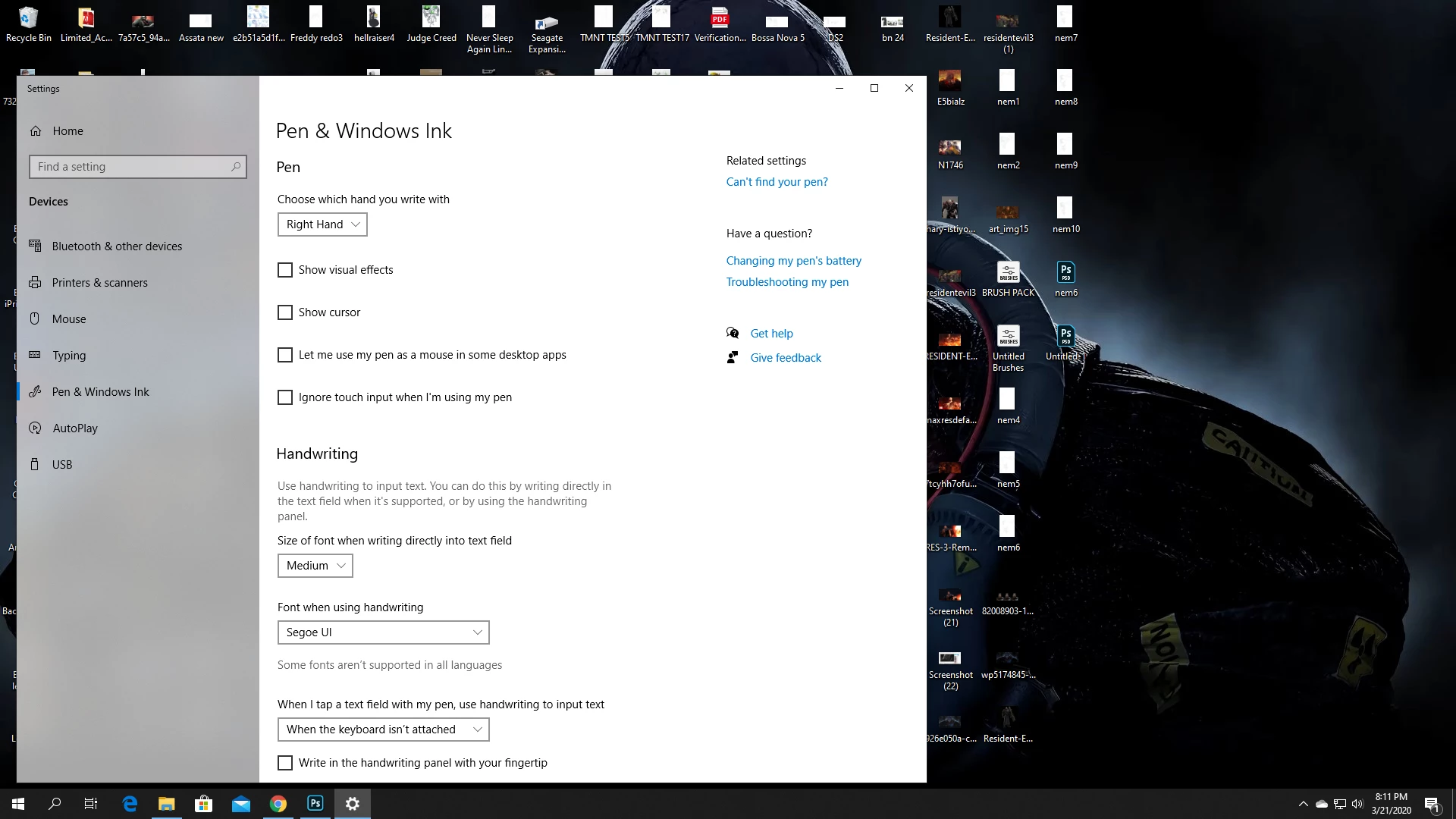This screenshot has height=819, width=1456.
Task: Click the Get help link
Action: (771, 334)
